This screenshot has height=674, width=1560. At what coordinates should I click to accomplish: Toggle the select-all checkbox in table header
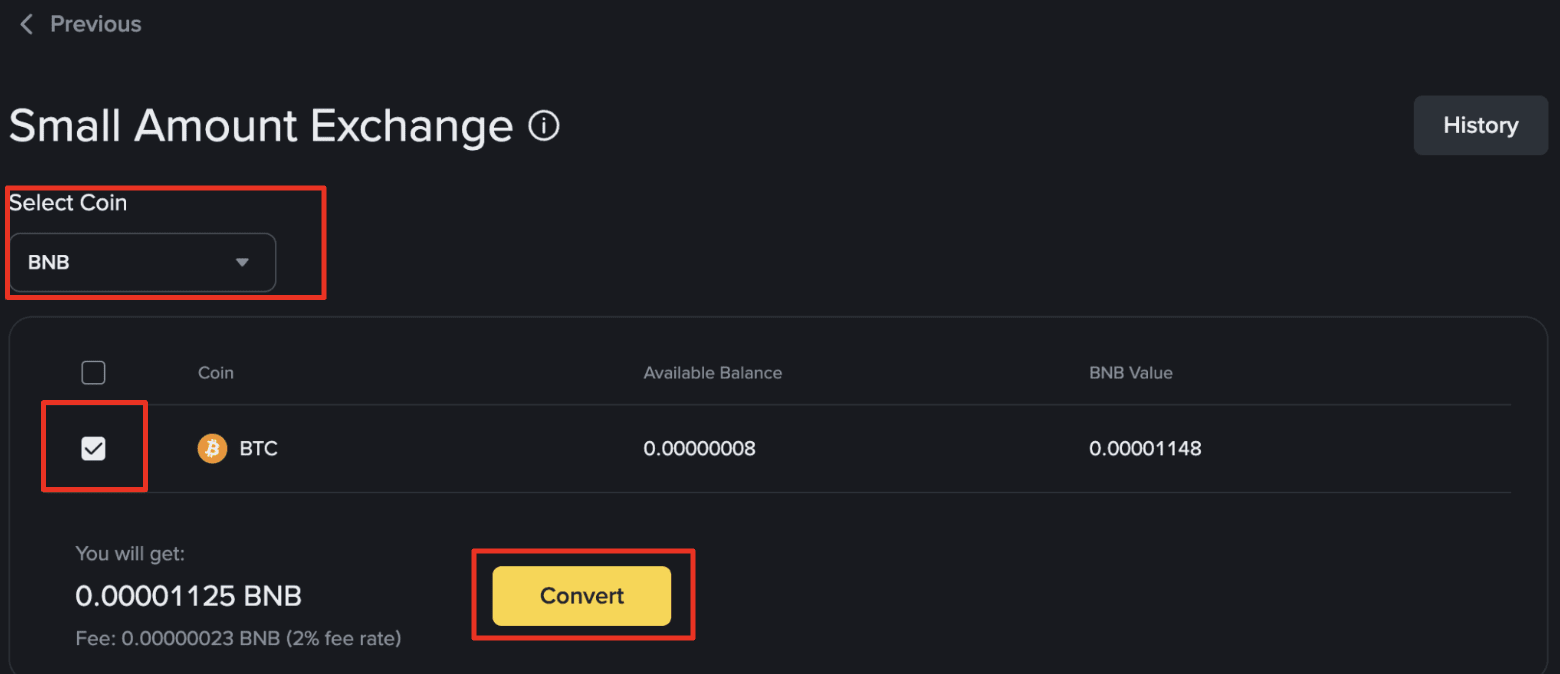[93, 373]
